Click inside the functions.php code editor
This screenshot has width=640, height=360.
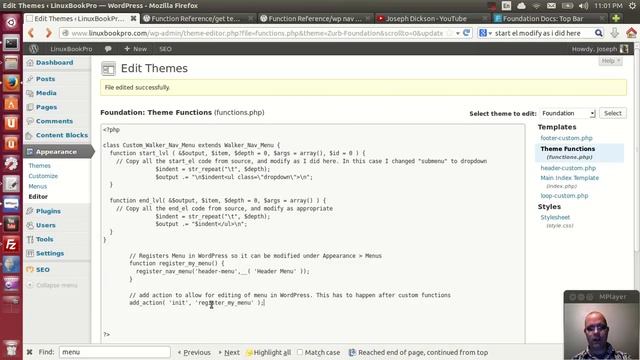click(313, 233)
